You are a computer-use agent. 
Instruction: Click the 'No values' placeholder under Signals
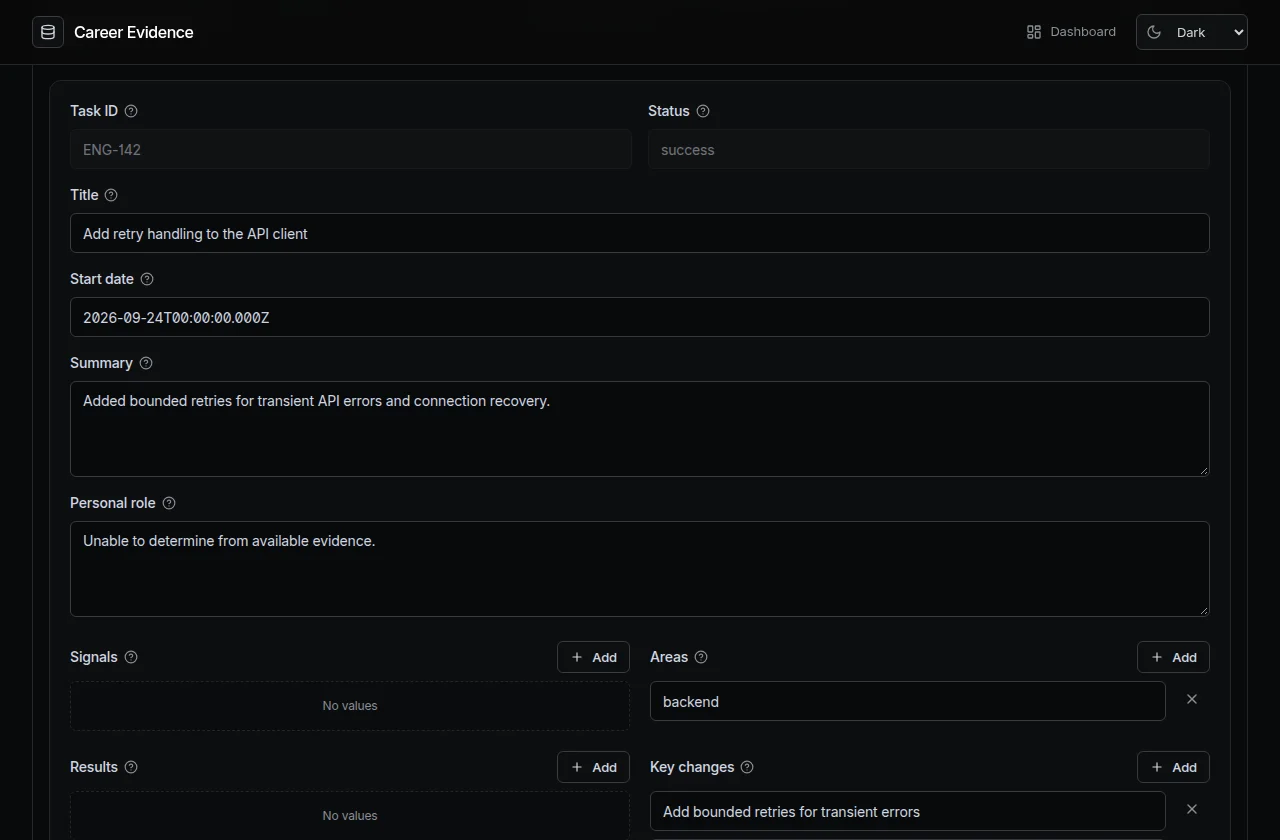350,706
